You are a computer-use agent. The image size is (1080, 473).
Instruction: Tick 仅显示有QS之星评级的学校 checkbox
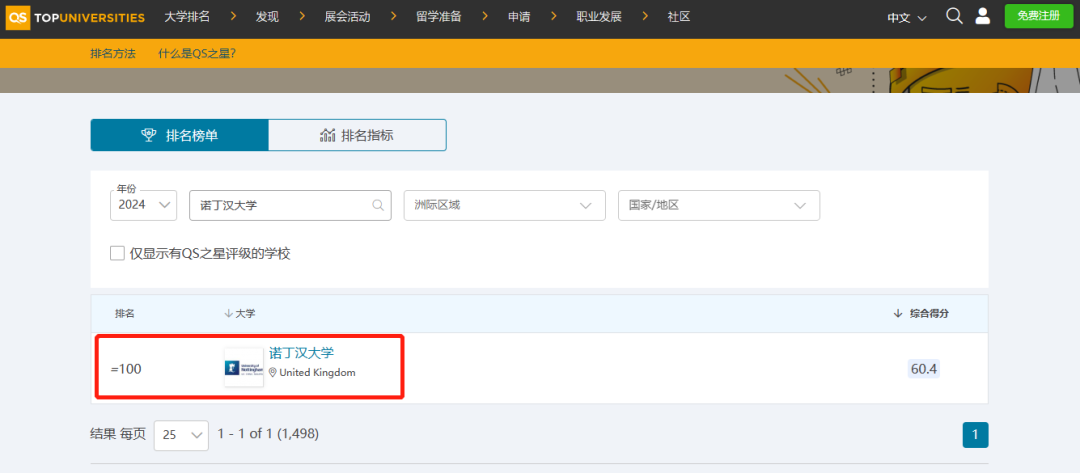[x=117, y=253]
